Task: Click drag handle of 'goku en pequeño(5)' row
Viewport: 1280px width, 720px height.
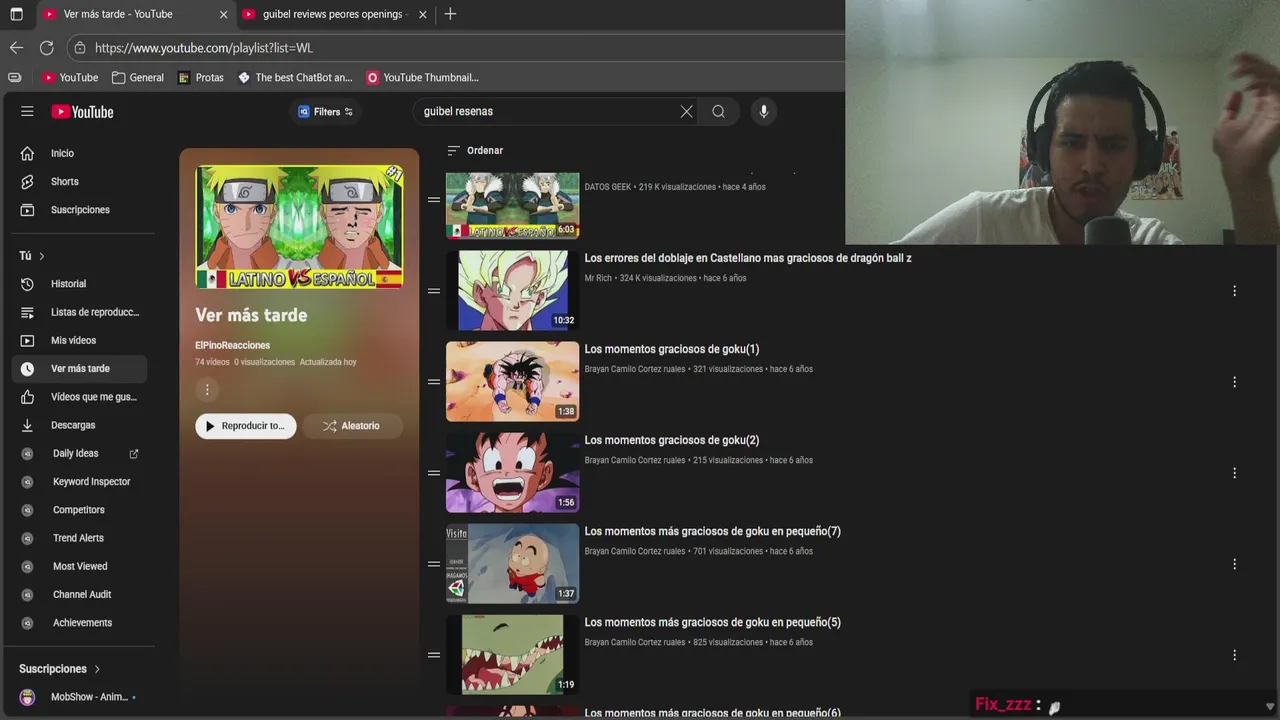Action: coord(434,655)
